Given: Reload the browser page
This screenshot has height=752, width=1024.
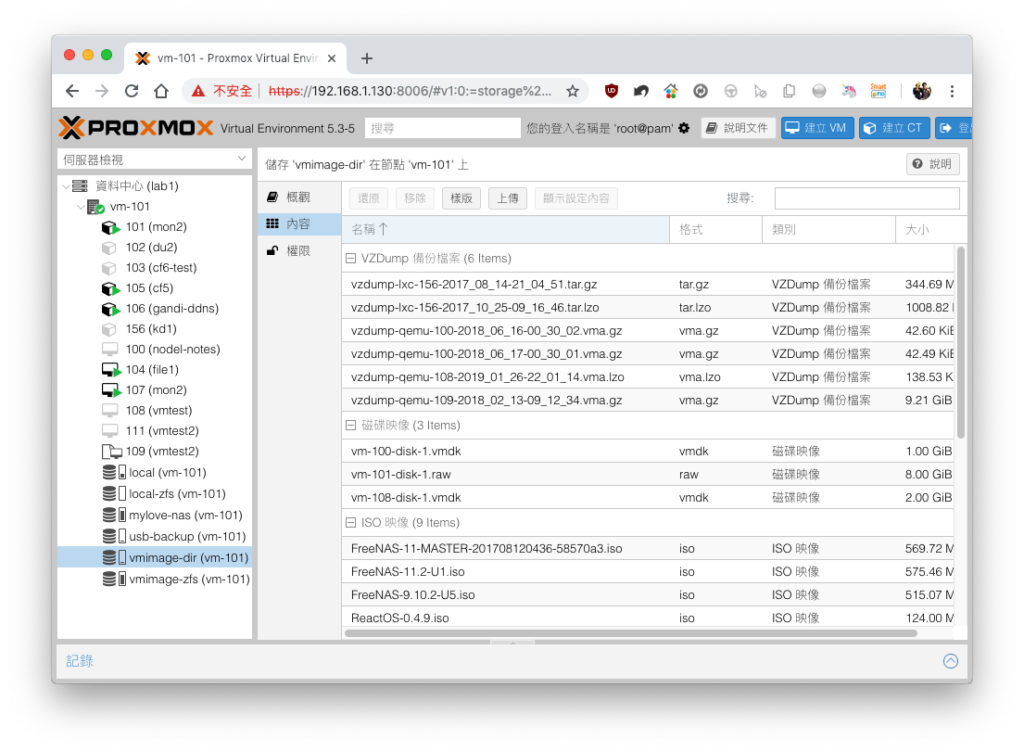Looking at the screenshot, I should (x=131, y=91).
